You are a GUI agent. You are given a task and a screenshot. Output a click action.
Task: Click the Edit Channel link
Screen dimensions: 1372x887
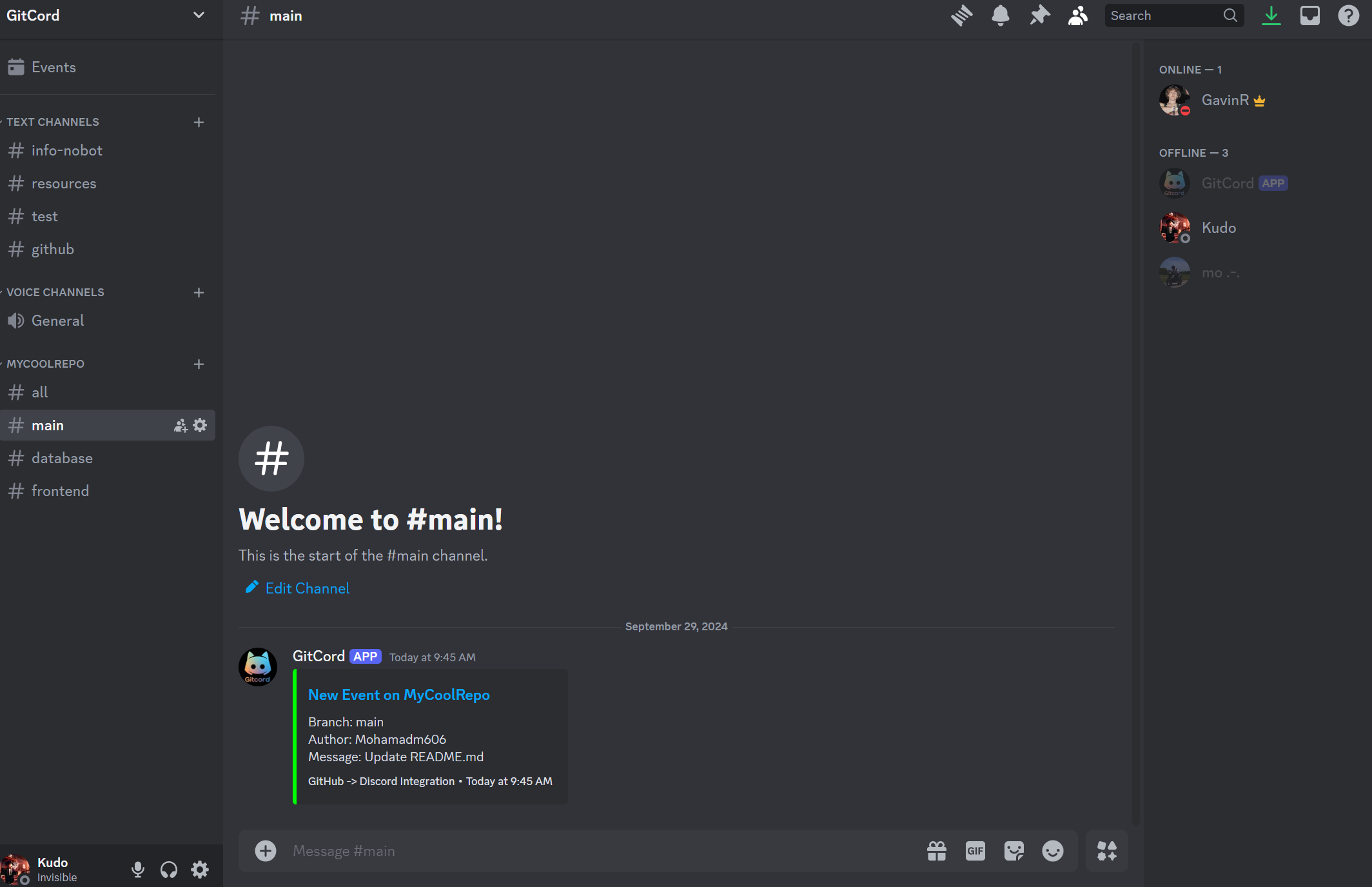(x=307, y=588)
